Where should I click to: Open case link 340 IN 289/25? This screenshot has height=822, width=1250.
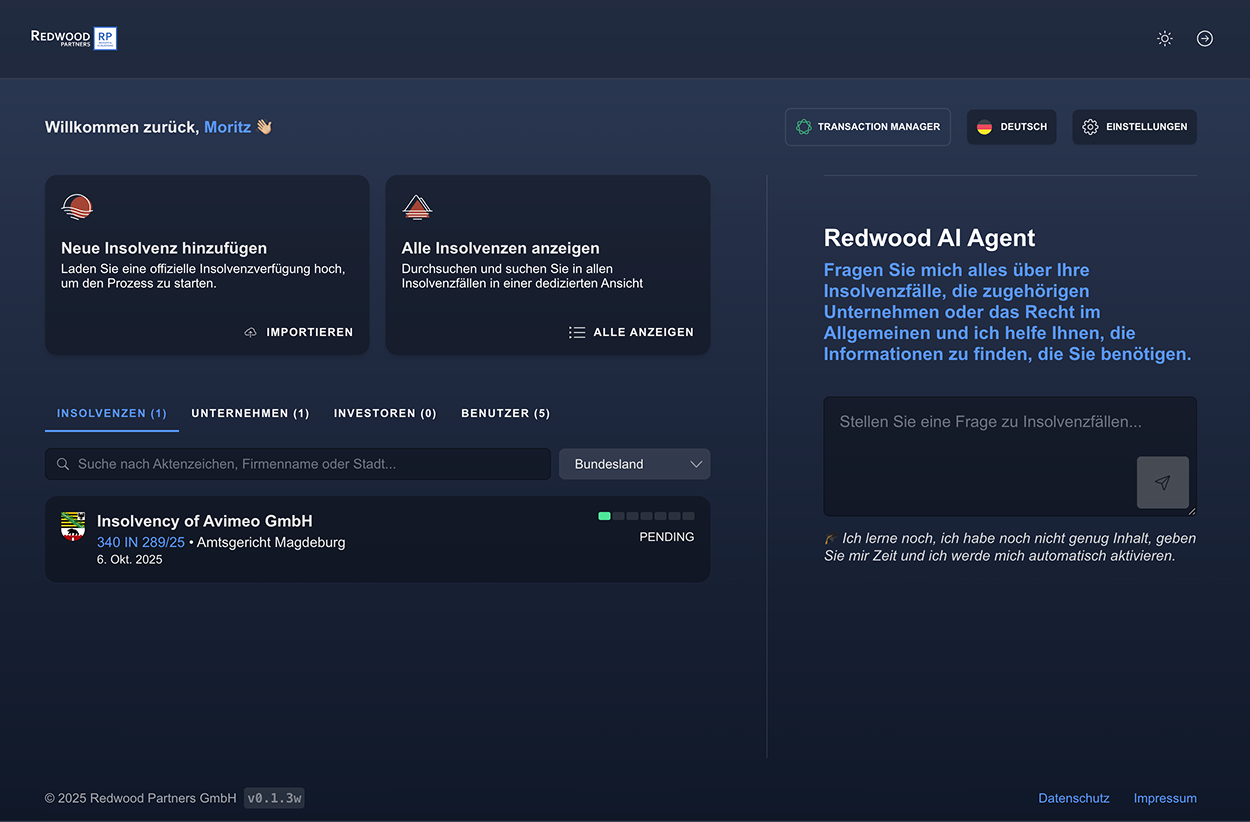coord(141,542)
